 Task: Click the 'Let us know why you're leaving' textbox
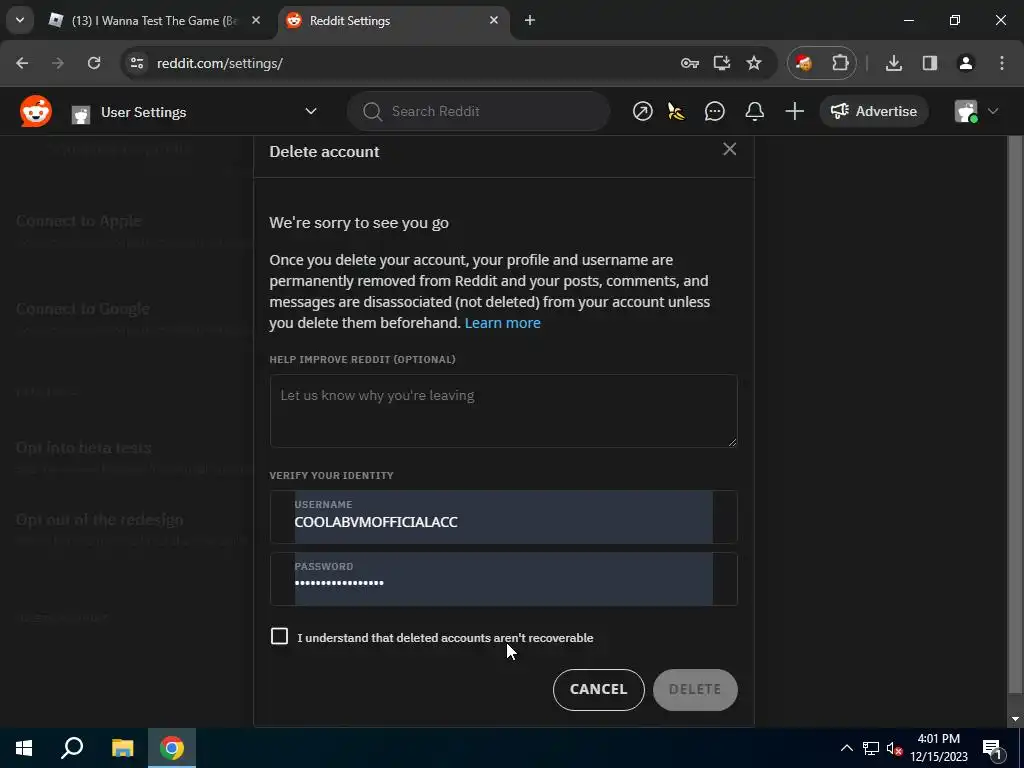pos(504,411)
